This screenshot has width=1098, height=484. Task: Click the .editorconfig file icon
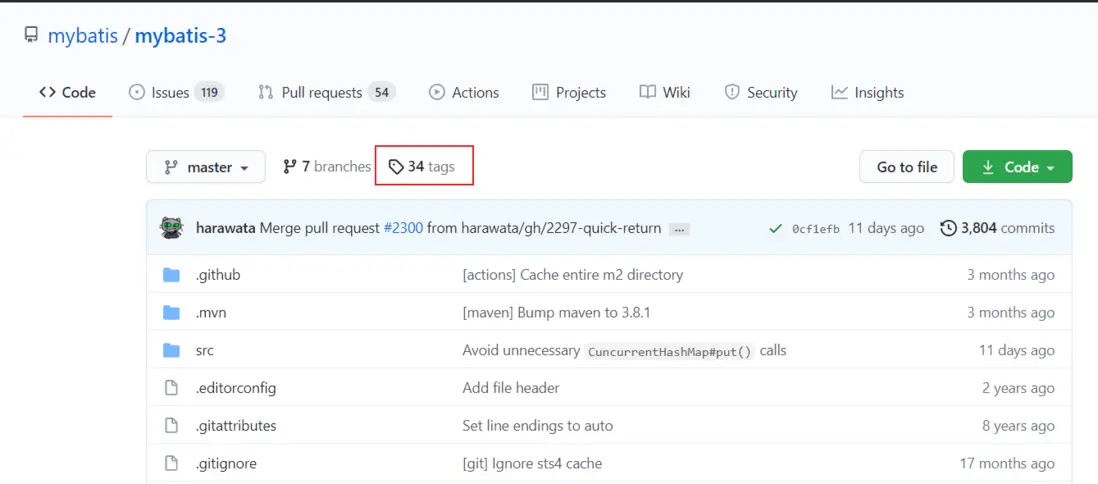click(x=171, y=388)
